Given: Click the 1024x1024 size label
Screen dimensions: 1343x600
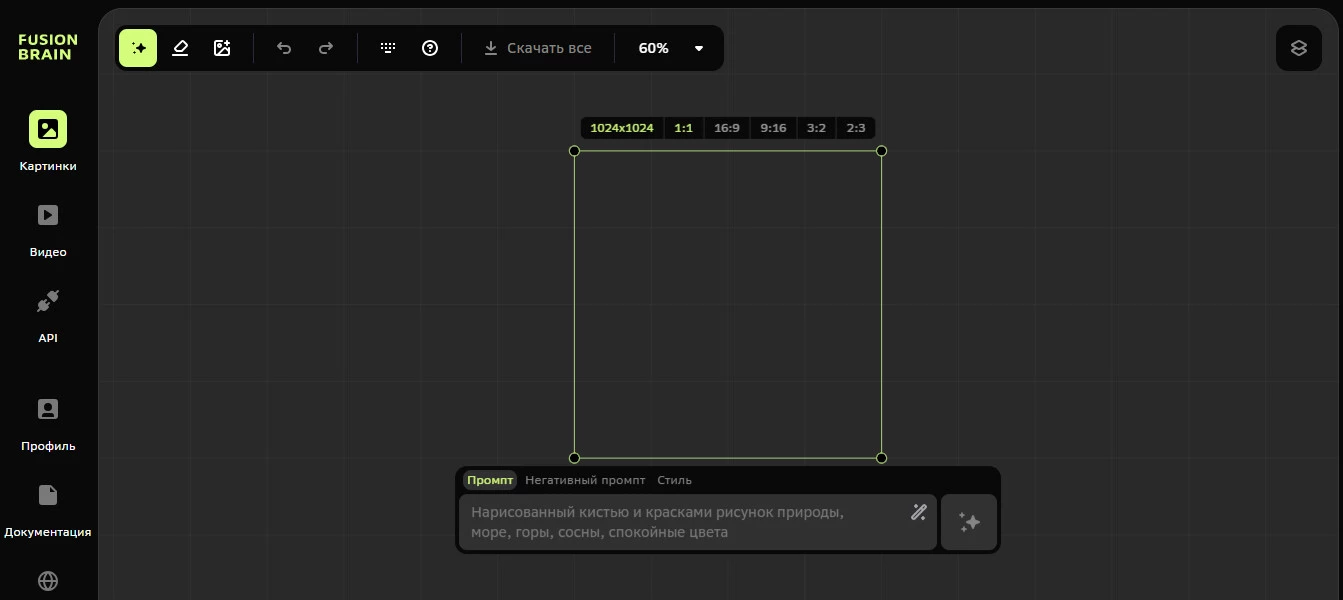Looking at the screenshot, I should tap(622, 128).
